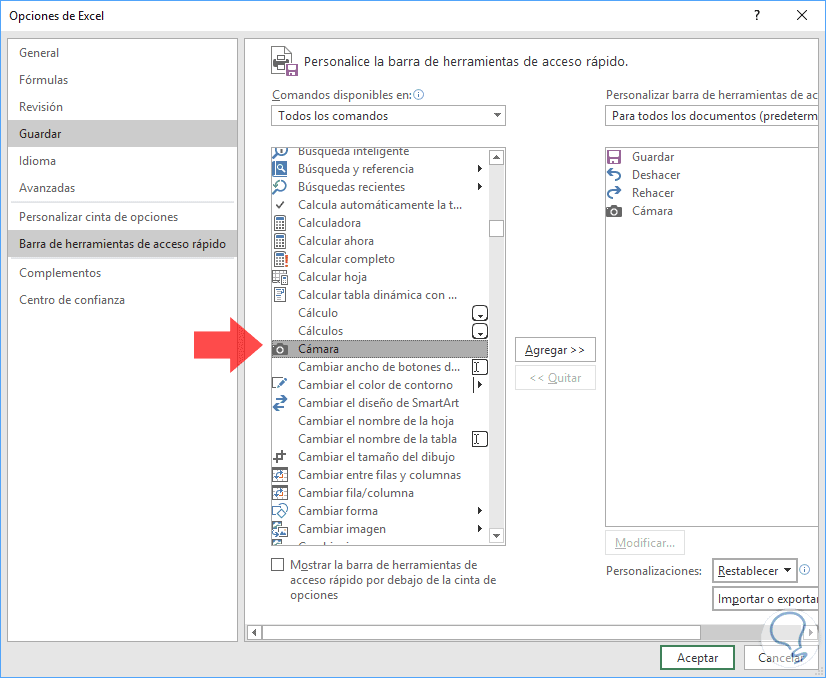Click the Búsquedas recientes icon

280,186
